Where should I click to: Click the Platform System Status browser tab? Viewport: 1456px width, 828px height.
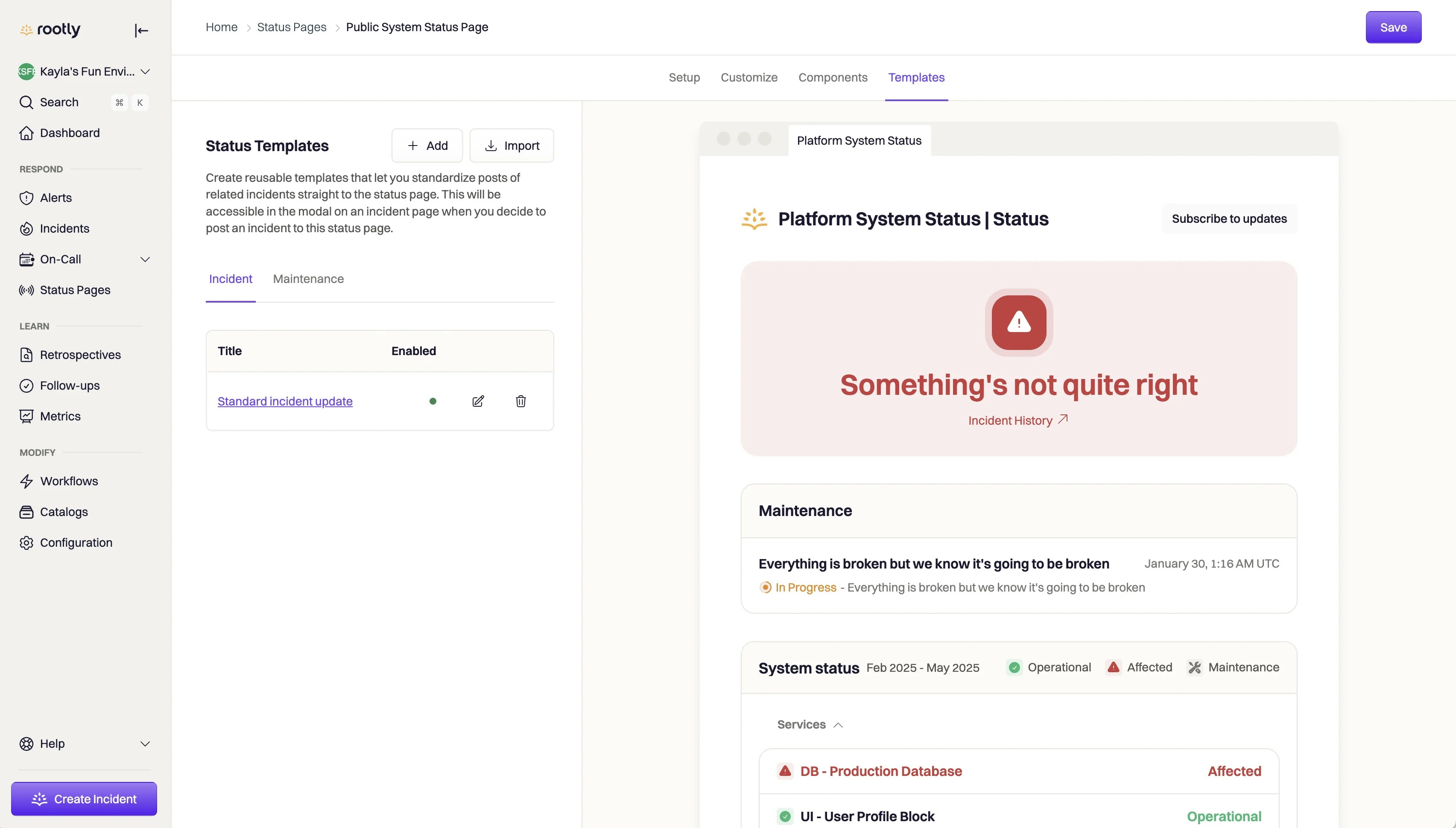point(859,140)
